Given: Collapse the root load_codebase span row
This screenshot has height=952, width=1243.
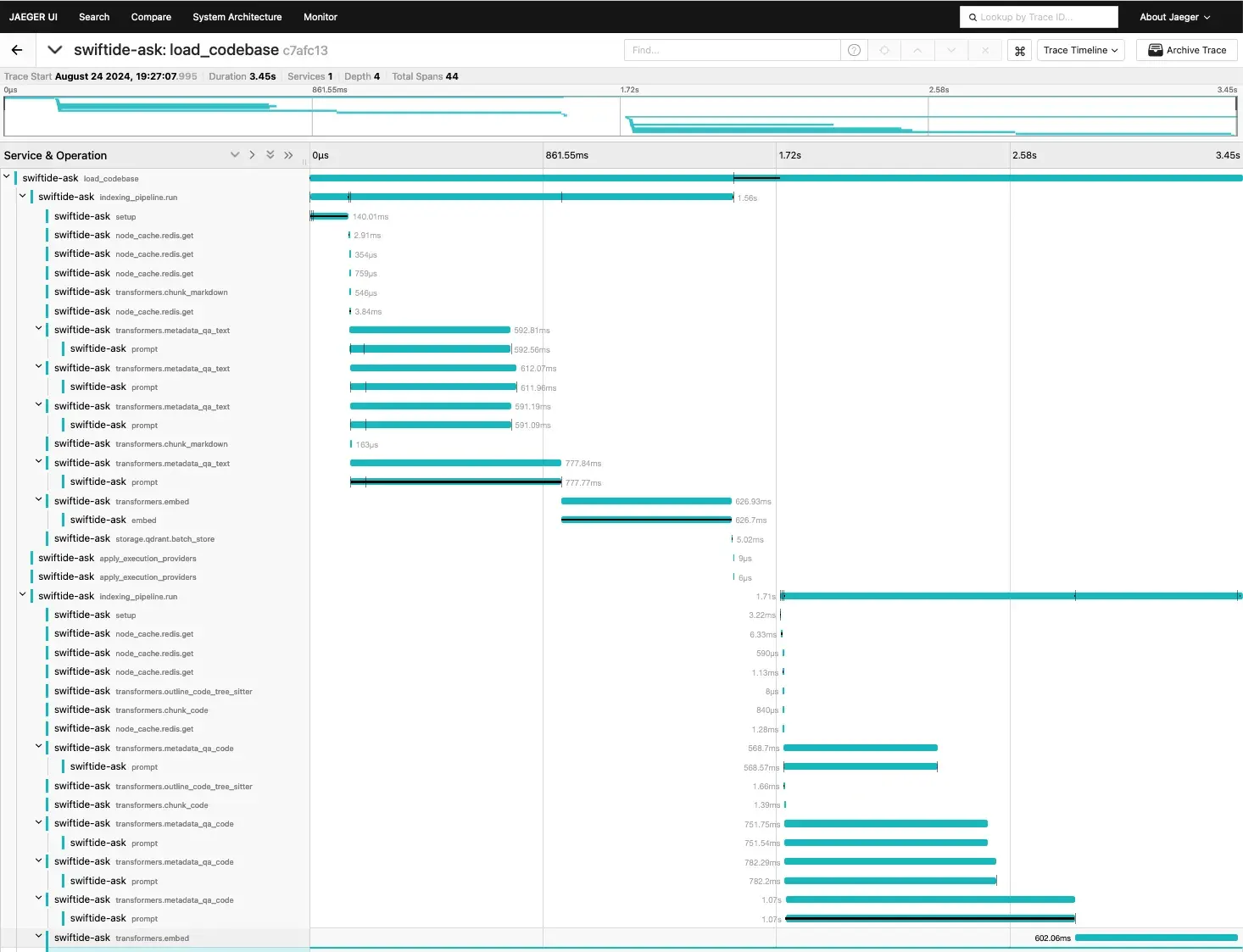Looking at the screenshot, I should pos(7,177).
